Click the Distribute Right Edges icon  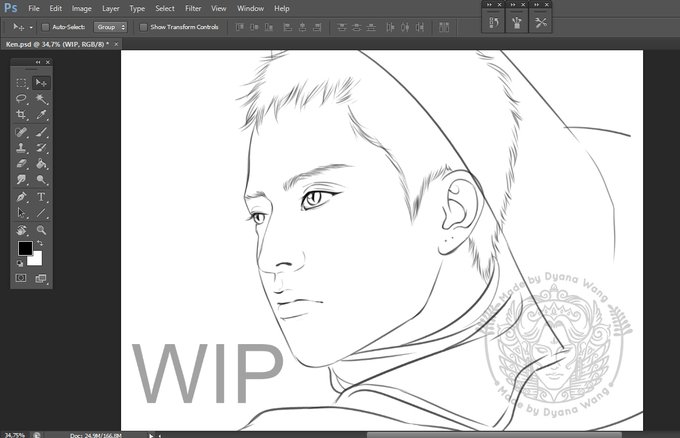pos(420,27)
